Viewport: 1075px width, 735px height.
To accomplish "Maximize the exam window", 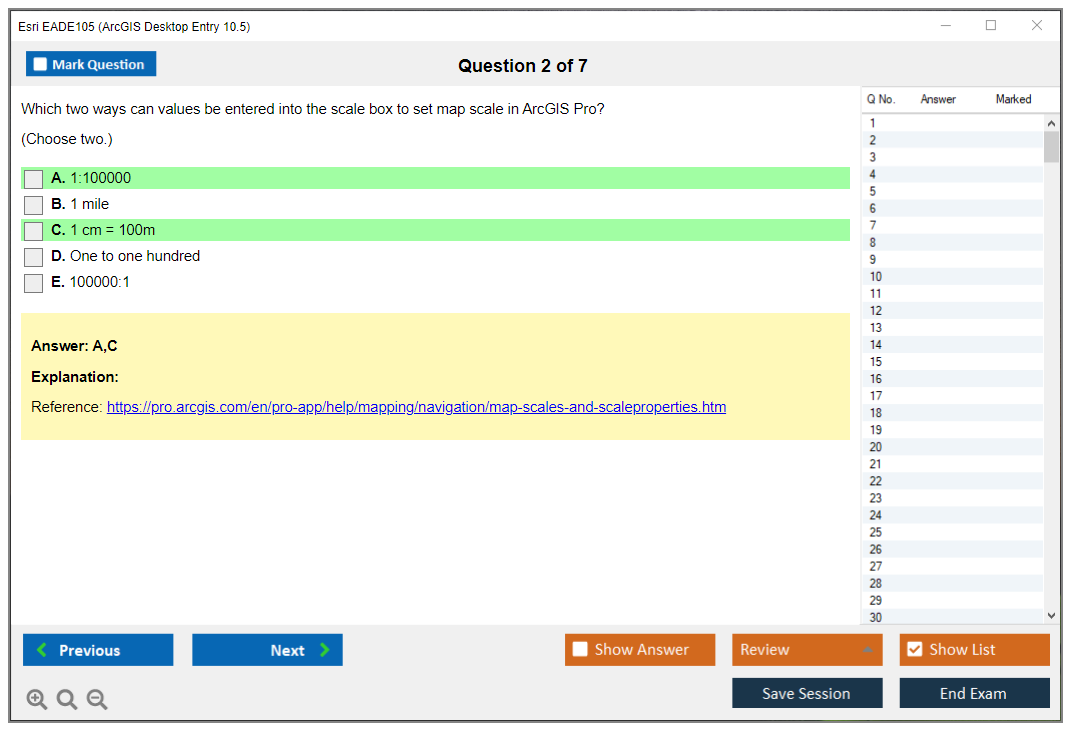I will [991, 26].
